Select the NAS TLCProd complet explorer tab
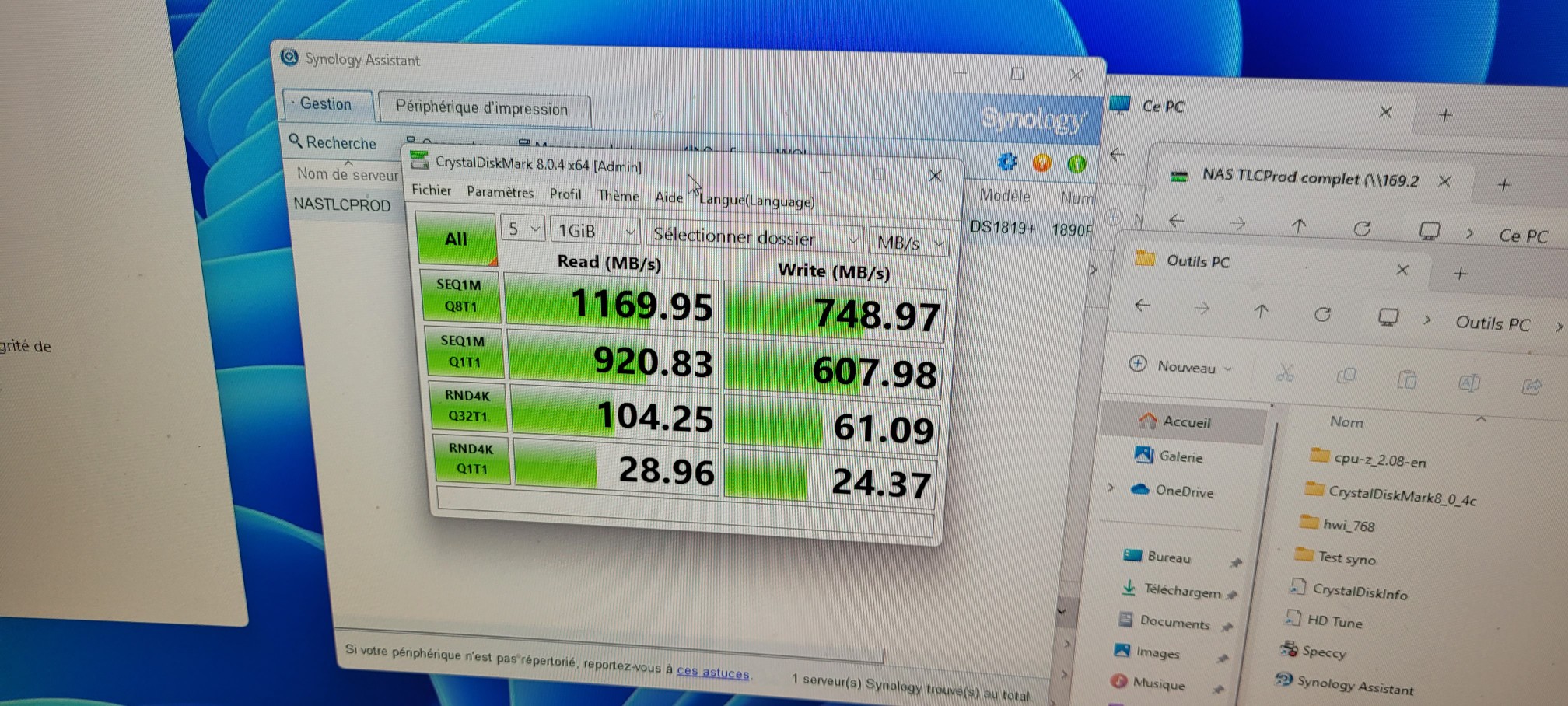Image resolution: width=1568 pixels, height=706 pixels. (1311, 178)
